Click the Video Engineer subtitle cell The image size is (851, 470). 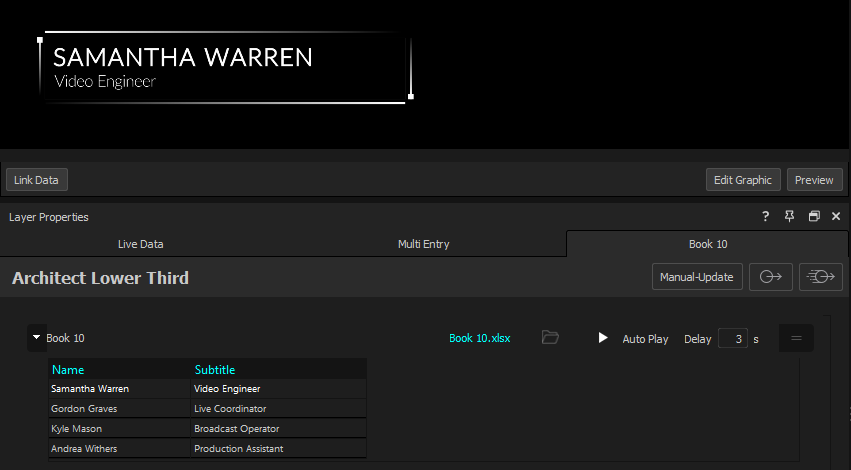point(279,389)
